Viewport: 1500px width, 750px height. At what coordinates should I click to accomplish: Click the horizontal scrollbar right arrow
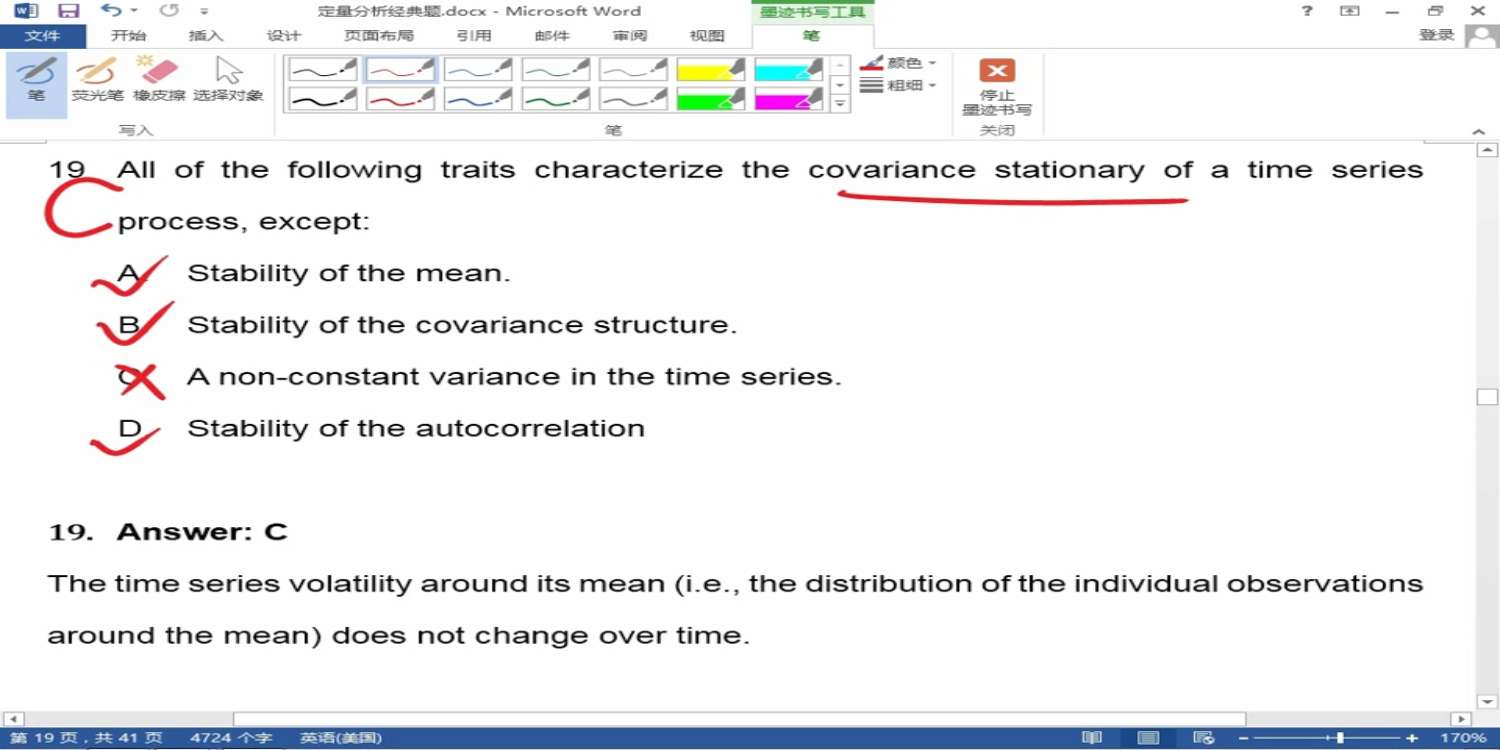point(1462,719)
